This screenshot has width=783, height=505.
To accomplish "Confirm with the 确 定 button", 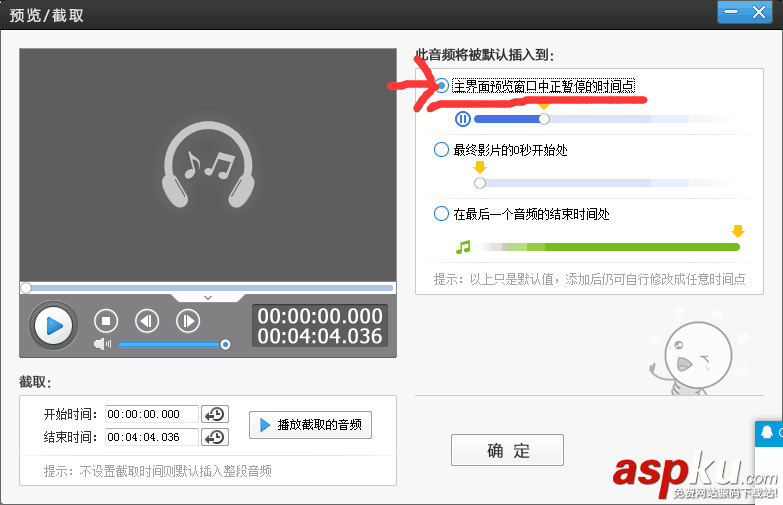I will (x=507, y=450).
